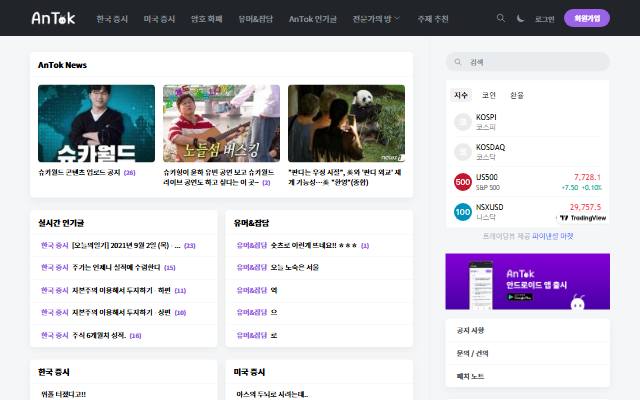This screenshot has height=400, width=640.
Task: Open the 한국 증시 board heading in the lower card
Action: (54, 372)
